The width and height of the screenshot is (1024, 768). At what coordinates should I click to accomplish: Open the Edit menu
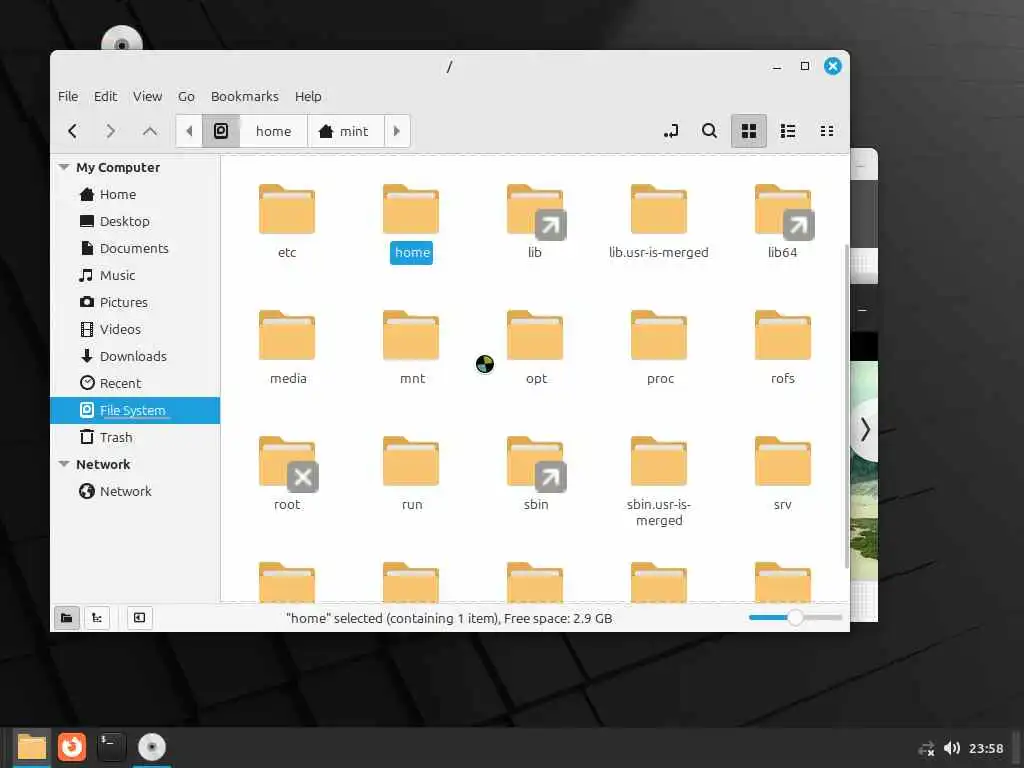tap(105, 97)
